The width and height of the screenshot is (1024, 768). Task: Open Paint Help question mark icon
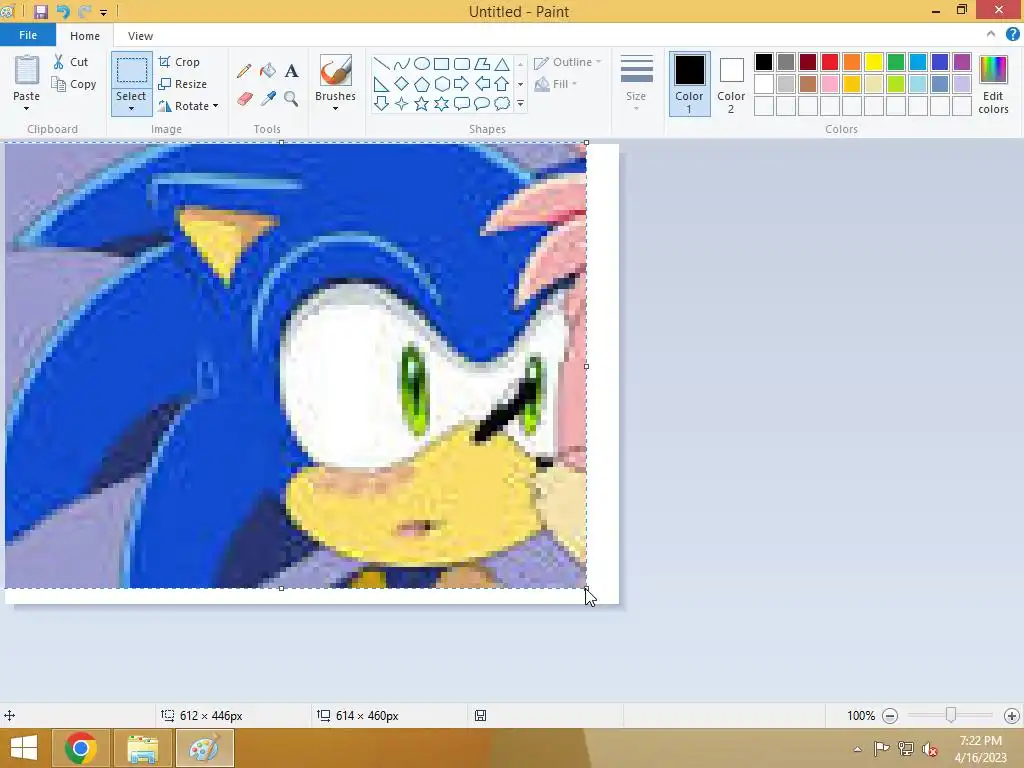[x=1012, y=35]
